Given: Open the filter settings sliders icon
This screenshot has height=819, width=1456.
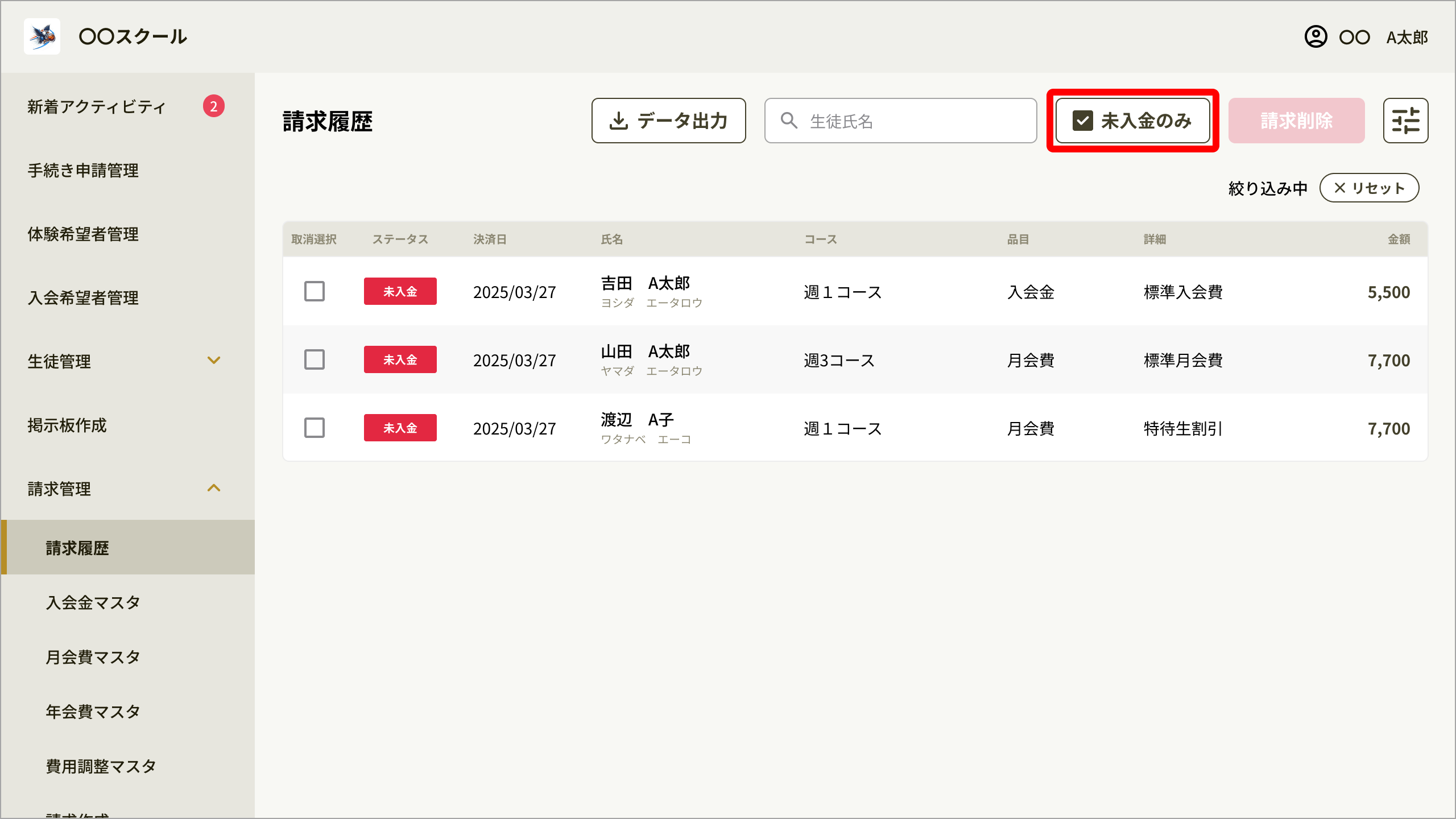Looking at the screenshot, I should click(x=1405, y=121).
